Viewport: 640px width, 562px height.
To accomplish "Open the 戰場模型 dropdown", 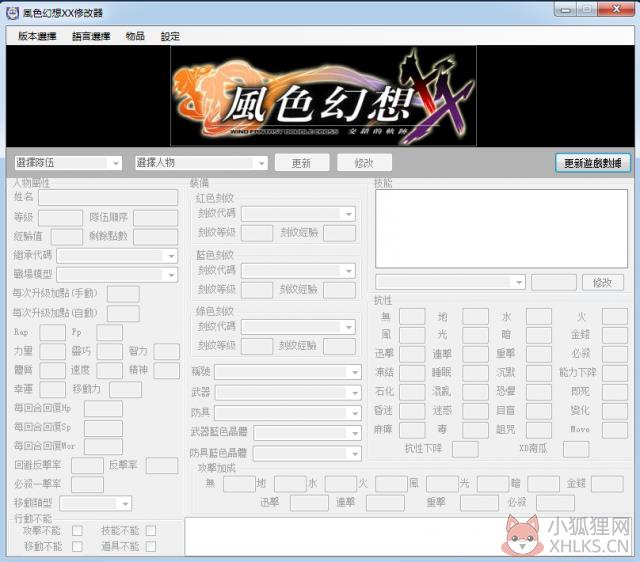I will (117, 275).
